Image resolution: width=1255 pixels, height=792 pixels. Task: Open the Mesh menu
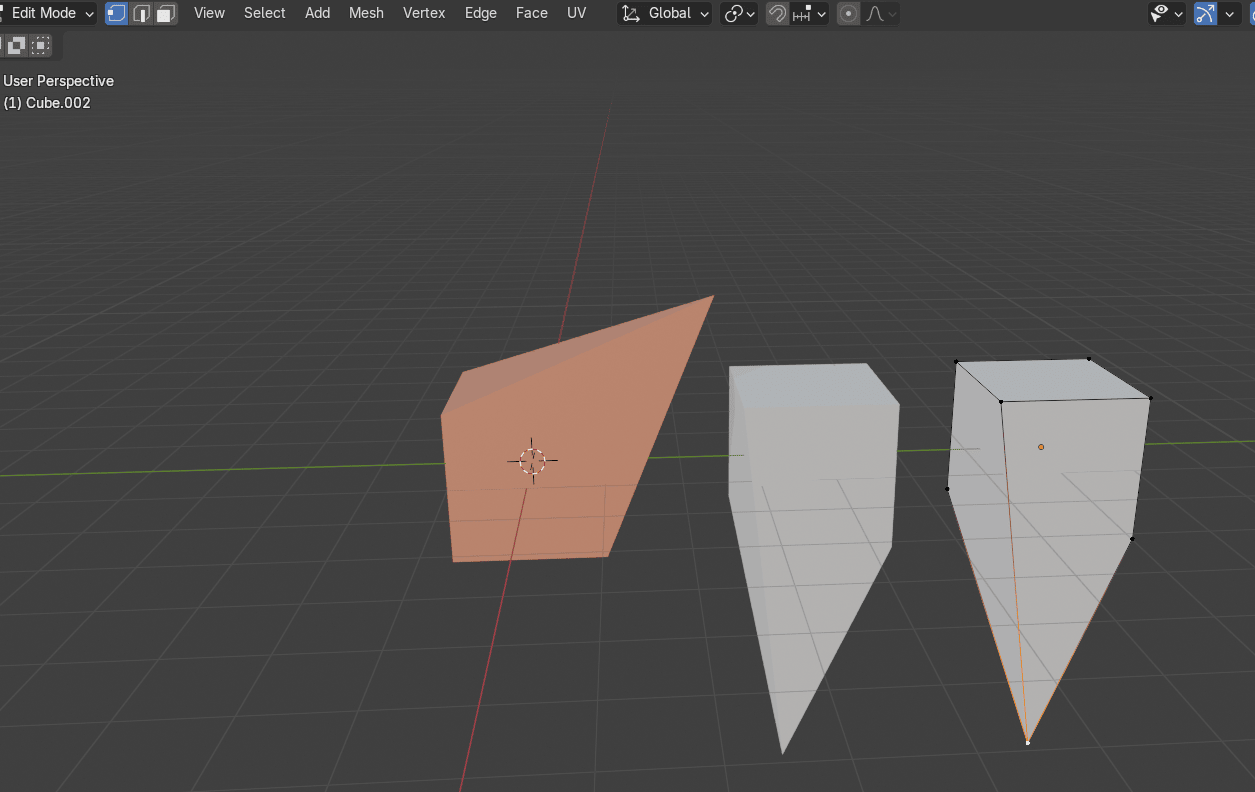tap(366, 13)
